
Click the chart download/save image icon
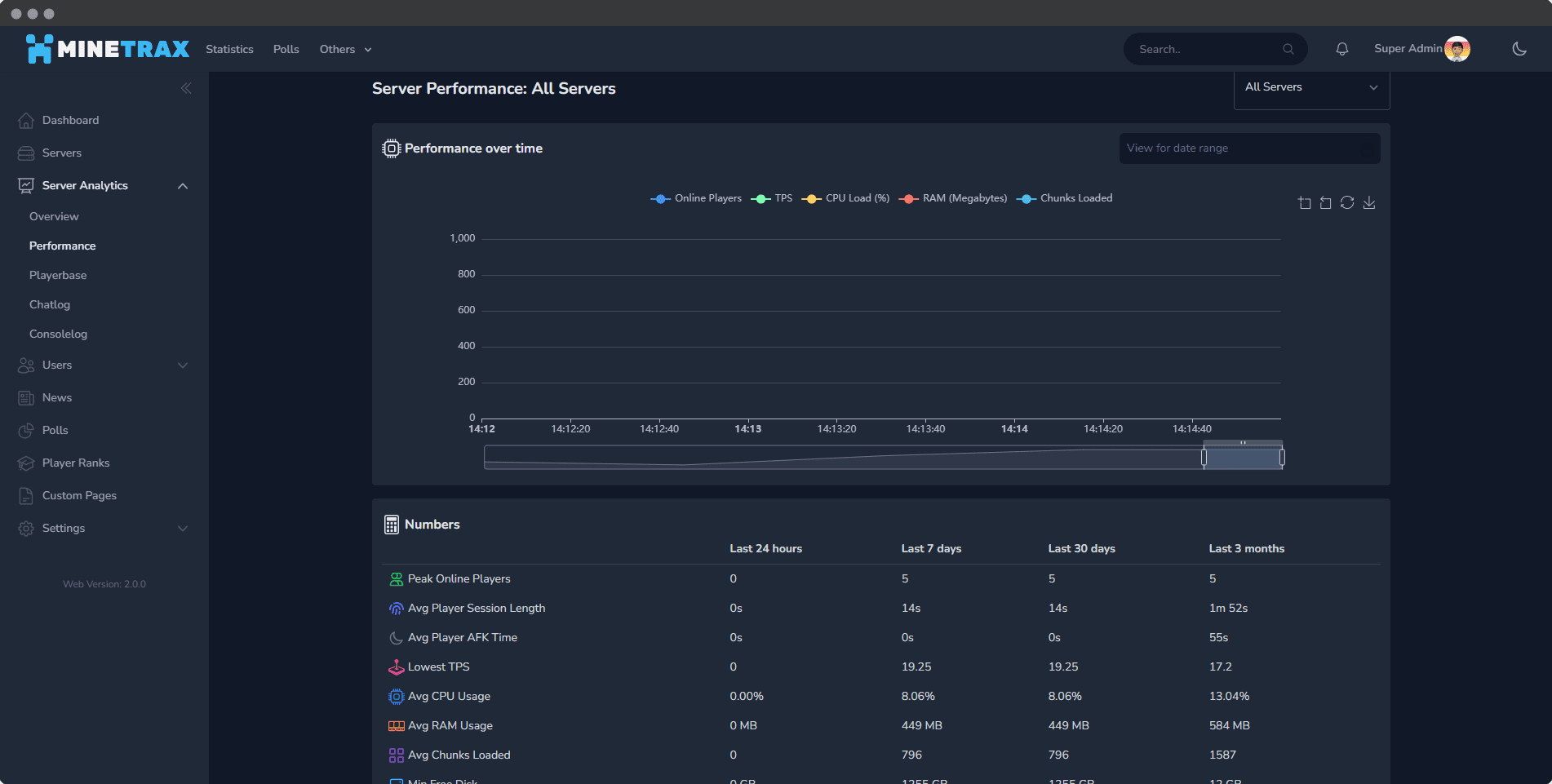pyautogui.click(x=1369, y=202)
